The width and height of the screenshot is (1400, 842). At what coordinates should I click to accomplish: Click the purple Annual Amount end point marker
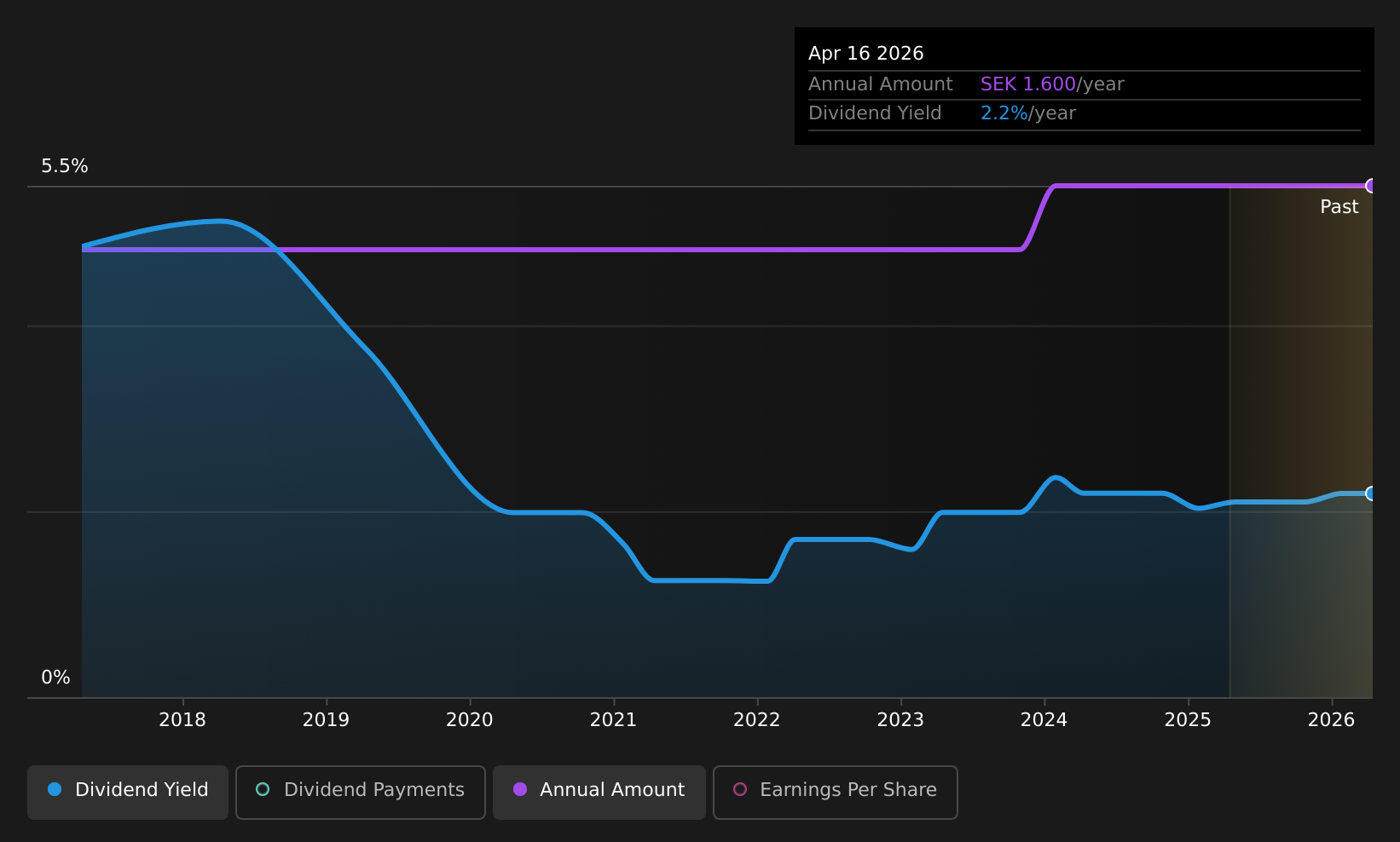coord(1371,186)
